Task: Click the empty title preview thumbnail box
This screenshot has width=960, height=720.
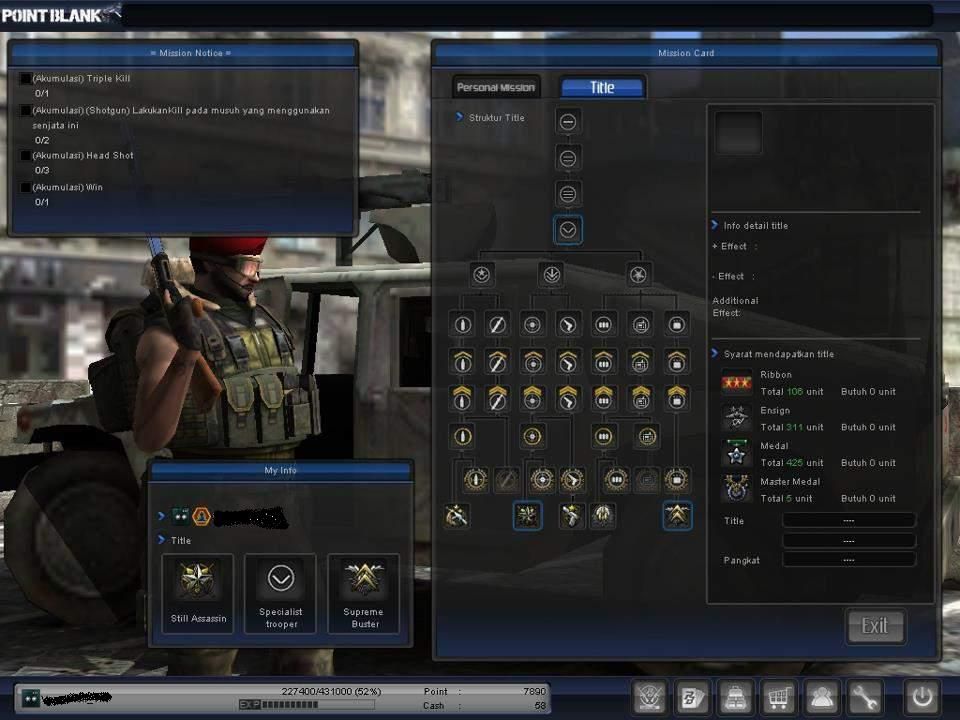Action: pyautogui.click(x=738, y=132)
